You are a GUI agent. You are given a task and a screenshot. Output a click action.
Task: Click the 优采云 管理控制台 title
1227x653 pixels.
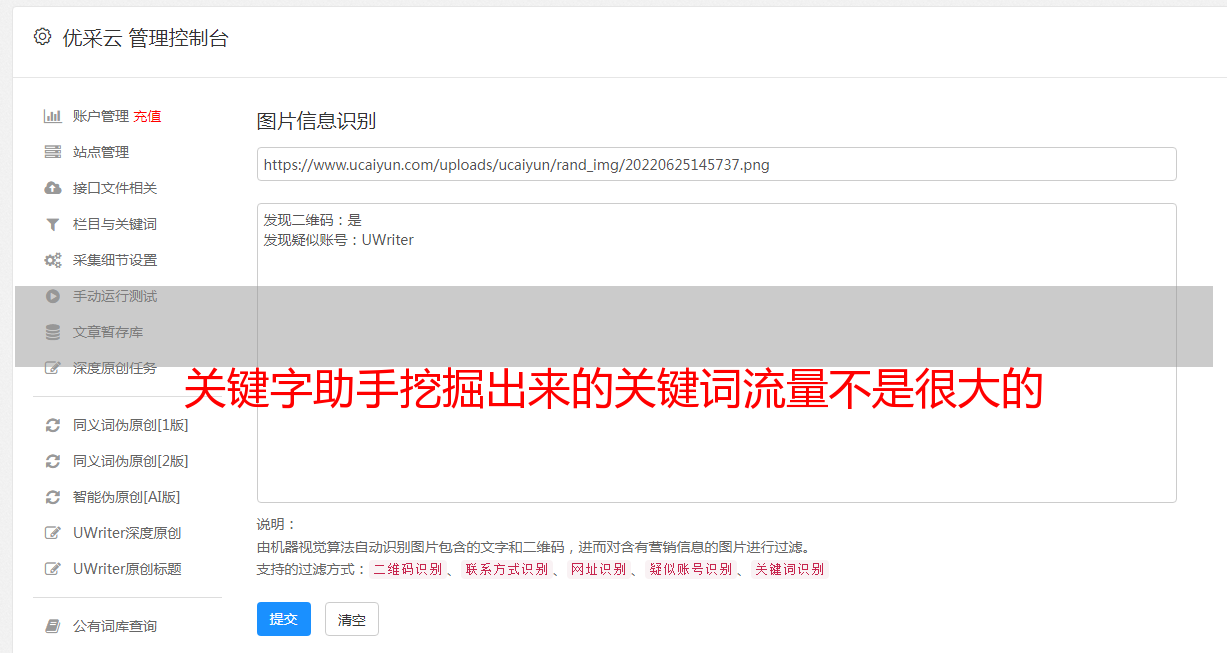pos(145,38)
